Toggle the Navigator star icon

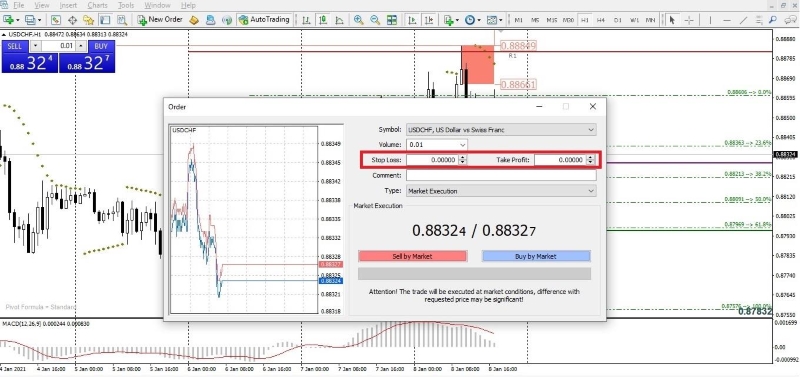click(x=89, y=20)
